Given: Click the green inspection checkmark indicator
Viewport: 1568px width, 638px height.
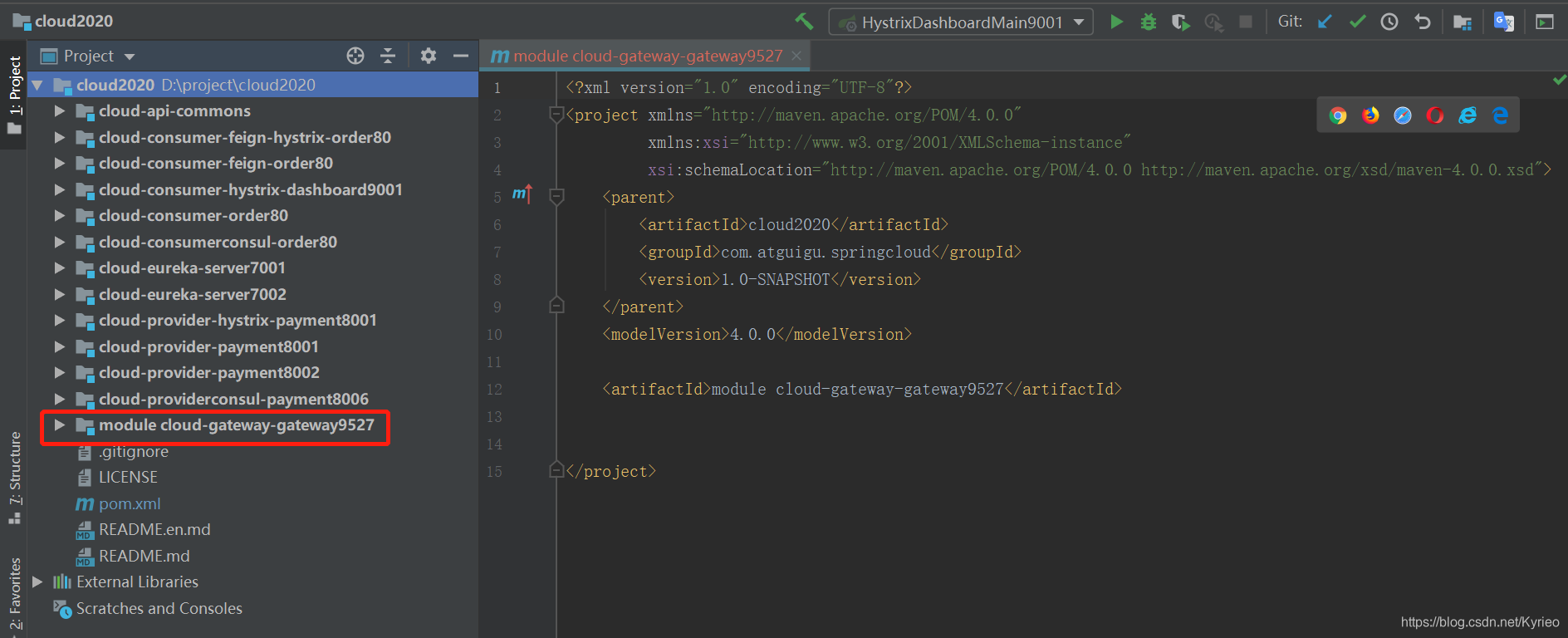Looking at the screenshot, I should [x=1559, y=80].
